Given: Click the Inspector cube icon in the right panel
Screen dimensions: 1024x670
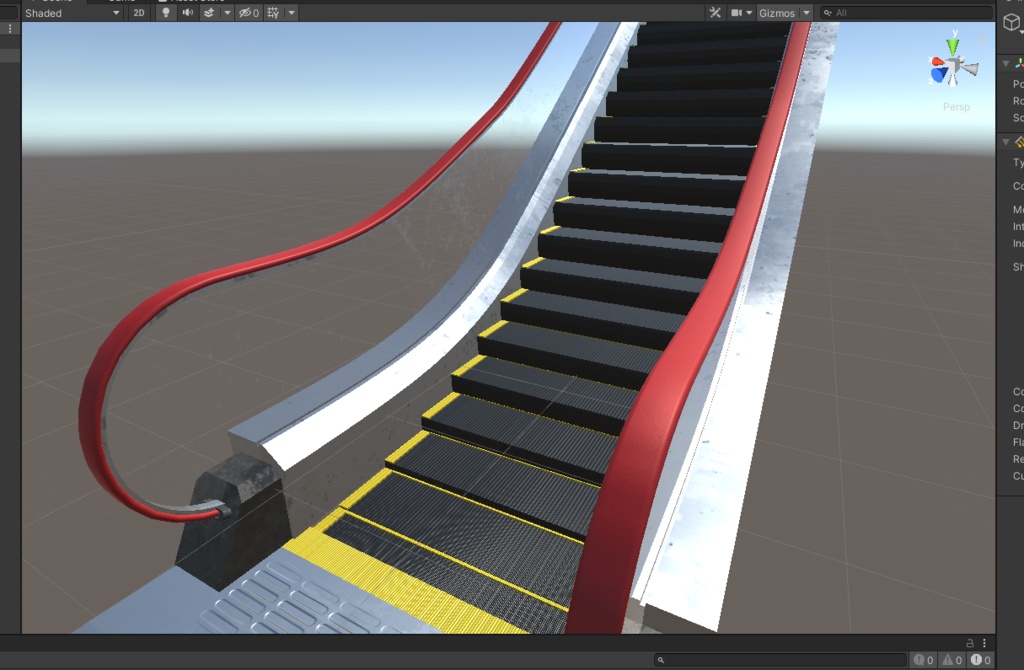Looking at the screenshot, I should click(x=1011, y=22).
